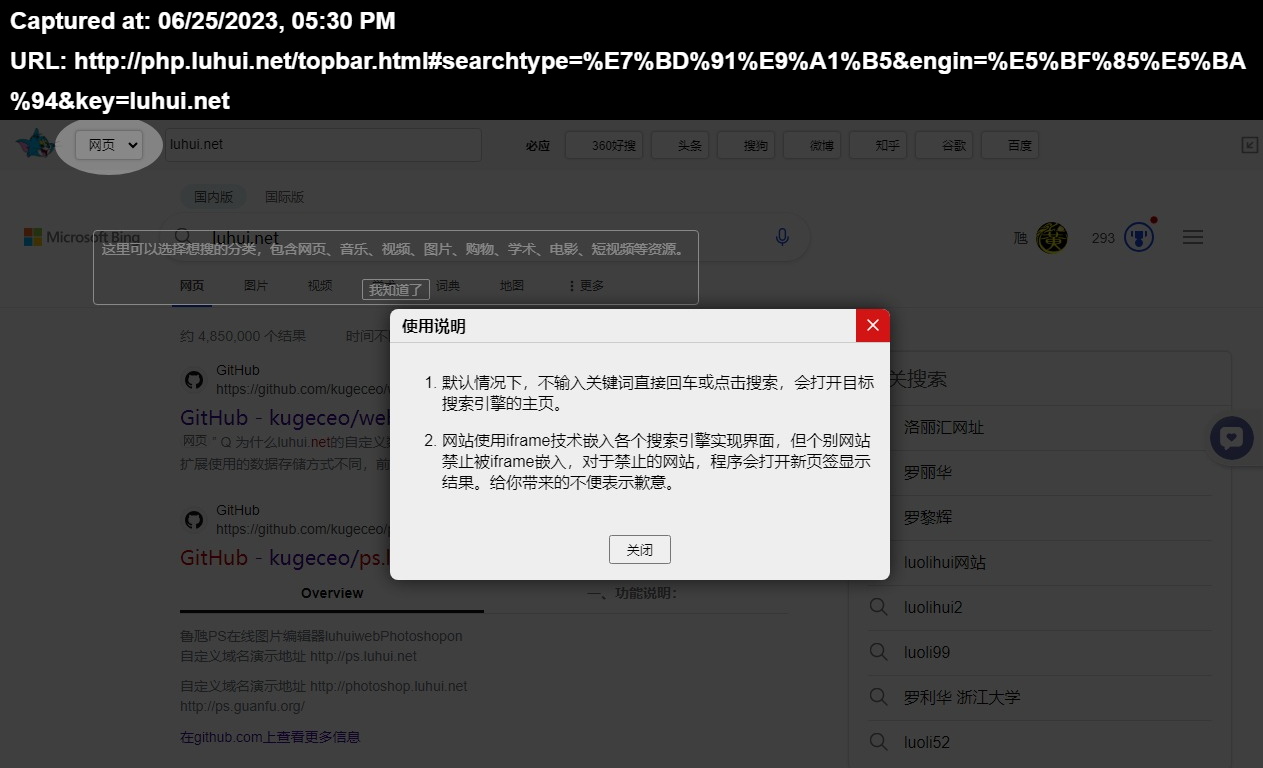1263x768 pixels.
Task: Switch search engine to 搜狗
Action: (x=746, y=145)
